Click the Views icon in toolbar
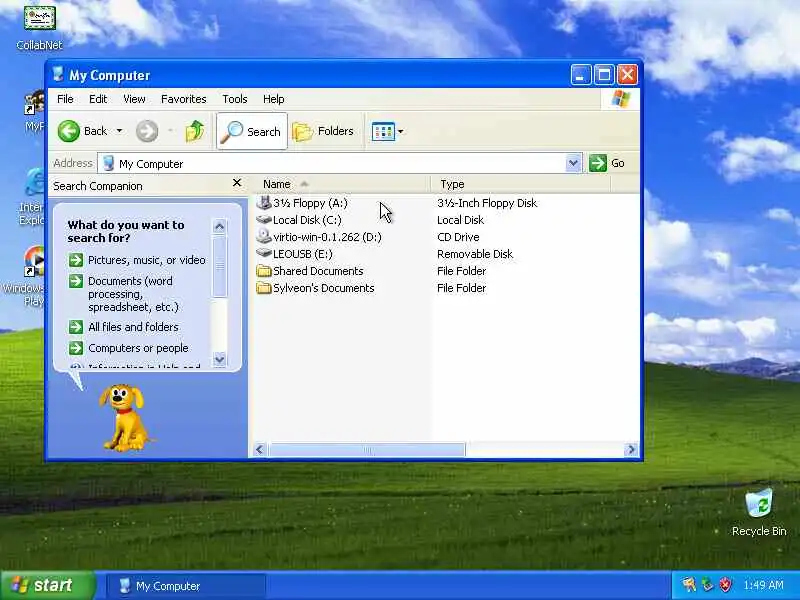This screenshot has width=800, height=600. tap(383, 132)
